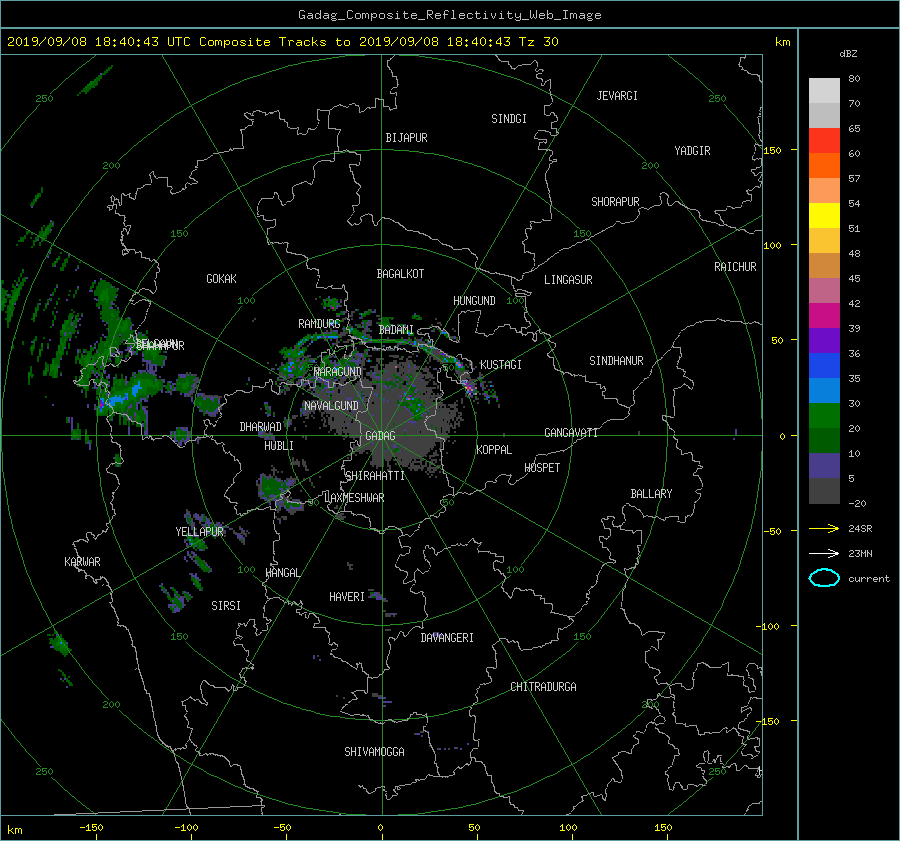Click the RAMDURG city label

319,324
